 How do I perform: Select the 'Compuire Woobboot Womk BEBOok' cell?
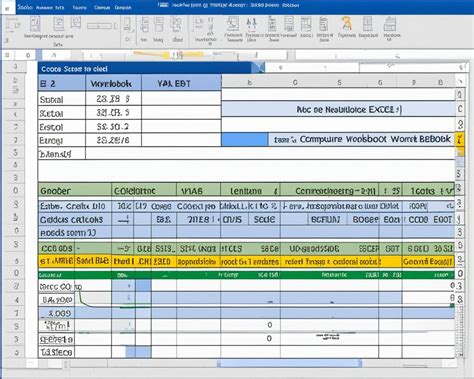tap(361, 139)
